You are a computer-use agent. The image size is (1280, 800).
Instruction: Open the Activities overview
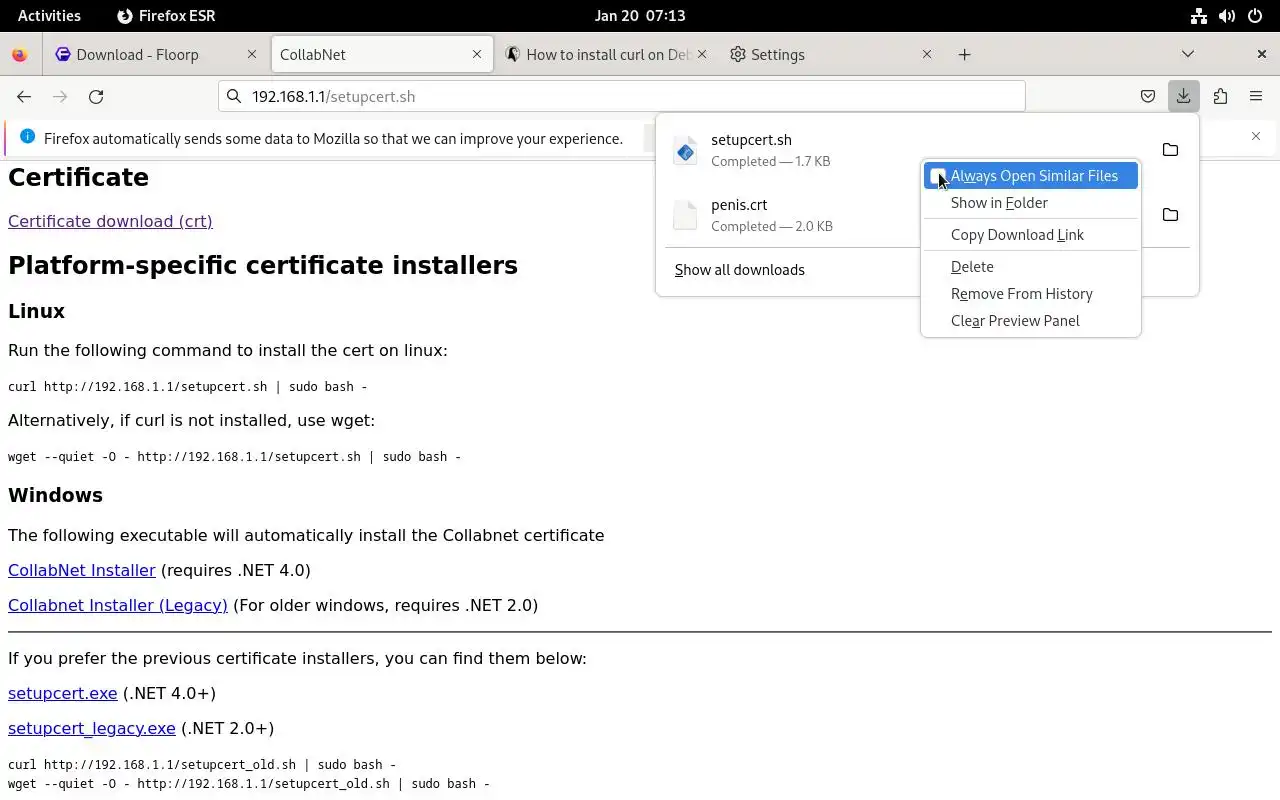tap(49, 15)
